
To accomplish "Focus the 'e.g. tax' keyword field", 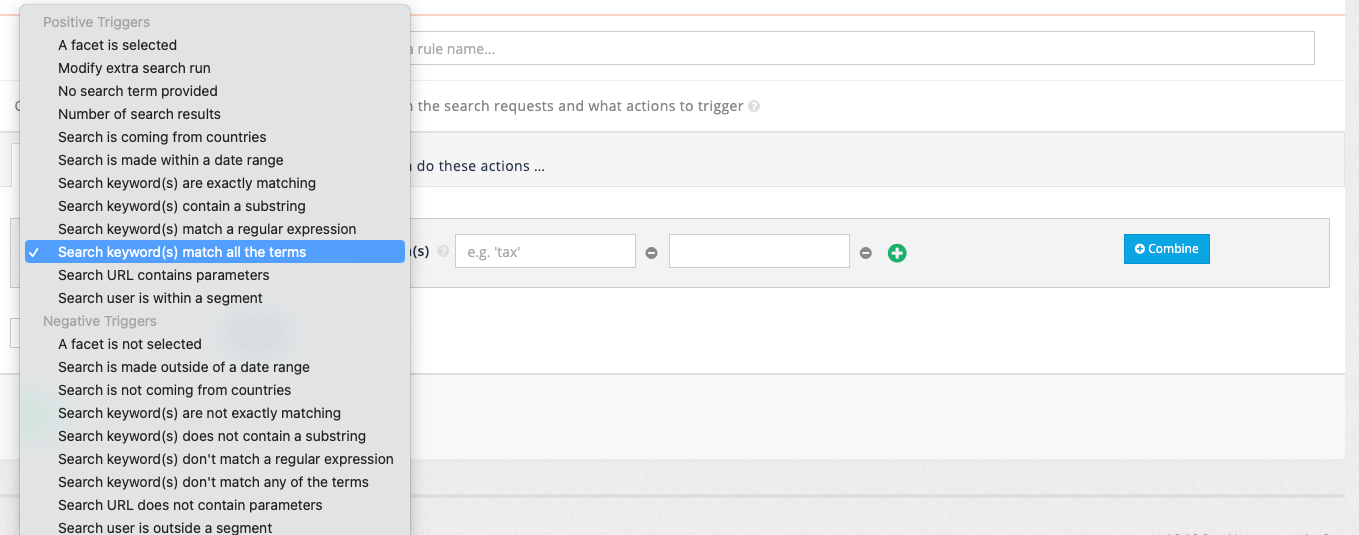I will pyautogui.click(x=545, y=251).
